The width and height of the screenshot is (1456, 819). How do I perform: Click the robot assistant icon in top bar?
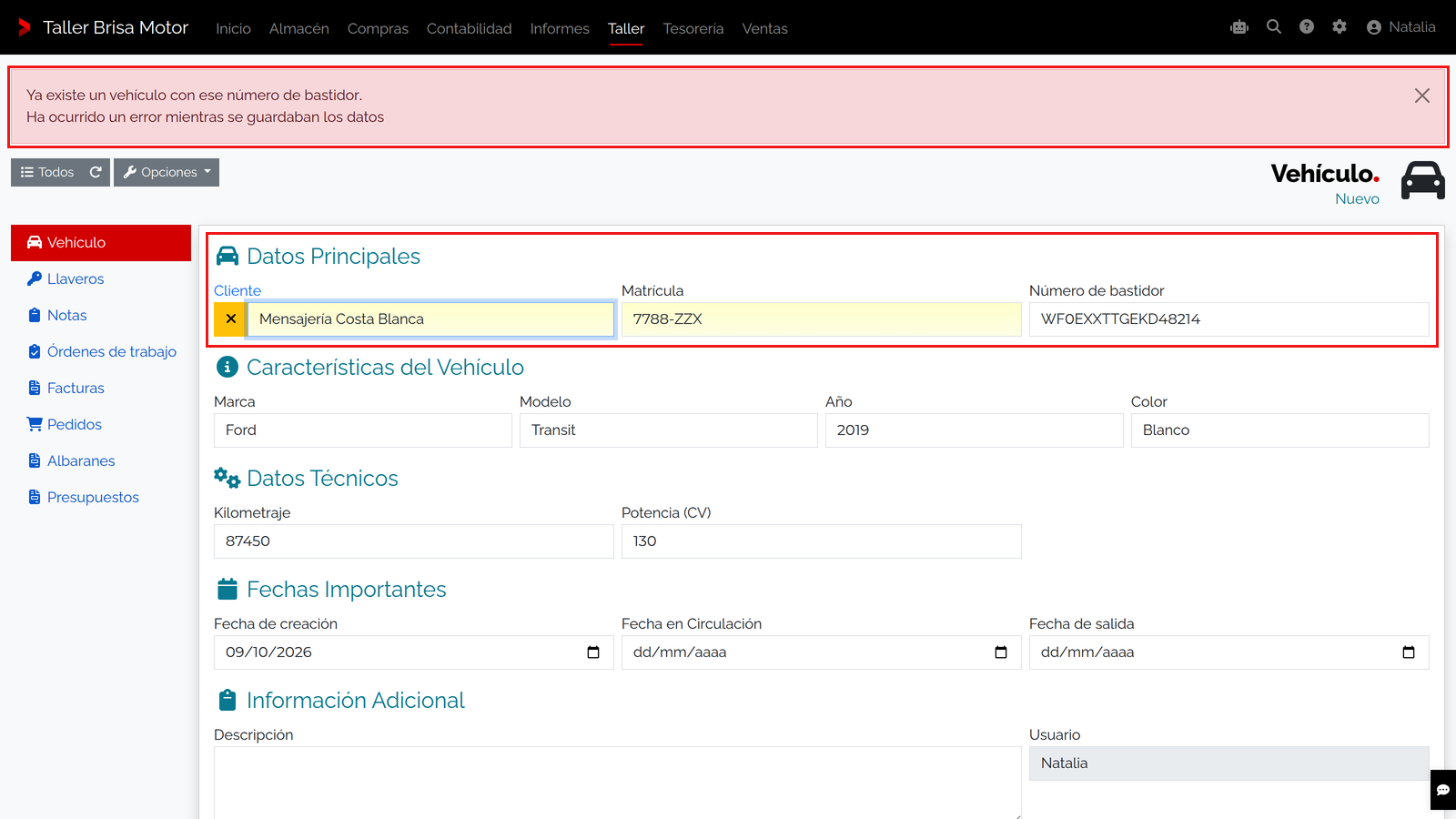1239,27
